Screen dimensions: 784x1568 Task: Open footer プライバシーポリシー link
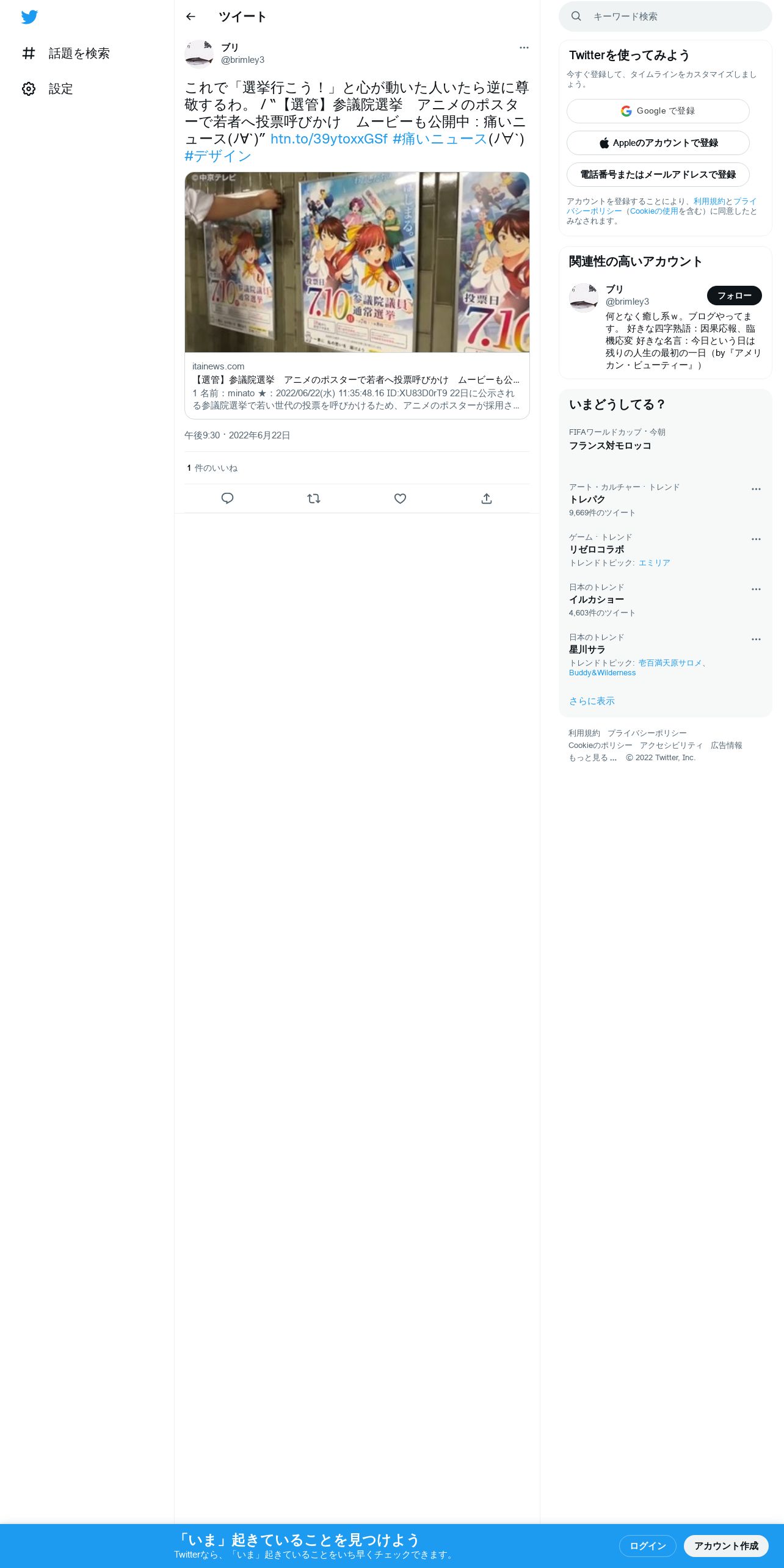point(647,733)
